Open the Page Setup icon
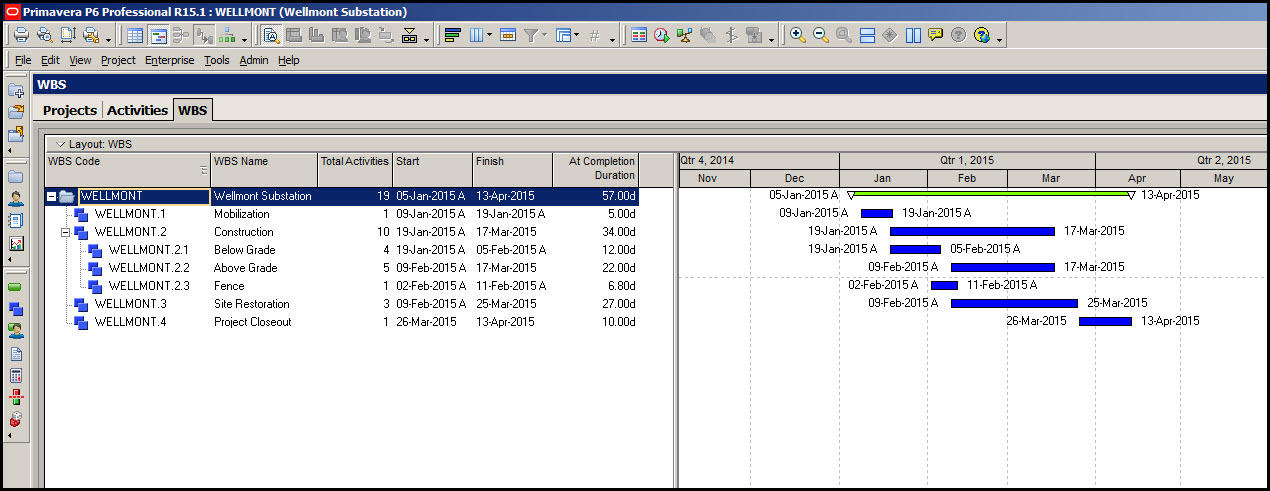 [x=68, y=35]
